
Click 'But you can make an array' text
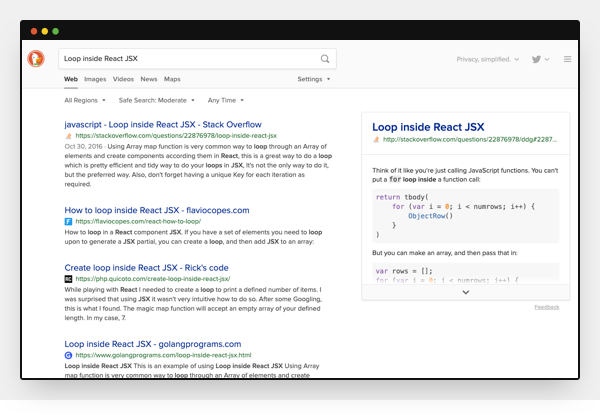(445, 253)
